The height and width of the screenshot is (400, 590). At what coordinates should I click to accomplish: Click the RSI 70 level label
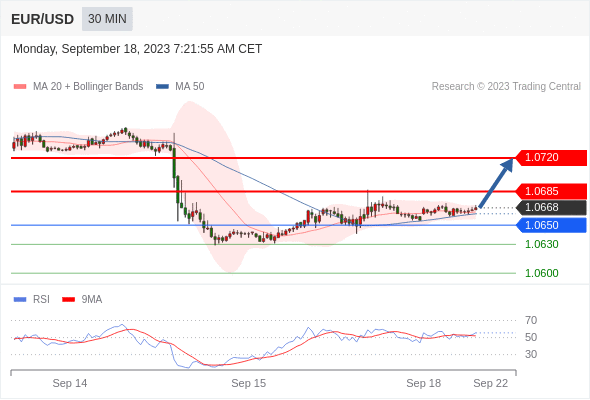point(531,320)
